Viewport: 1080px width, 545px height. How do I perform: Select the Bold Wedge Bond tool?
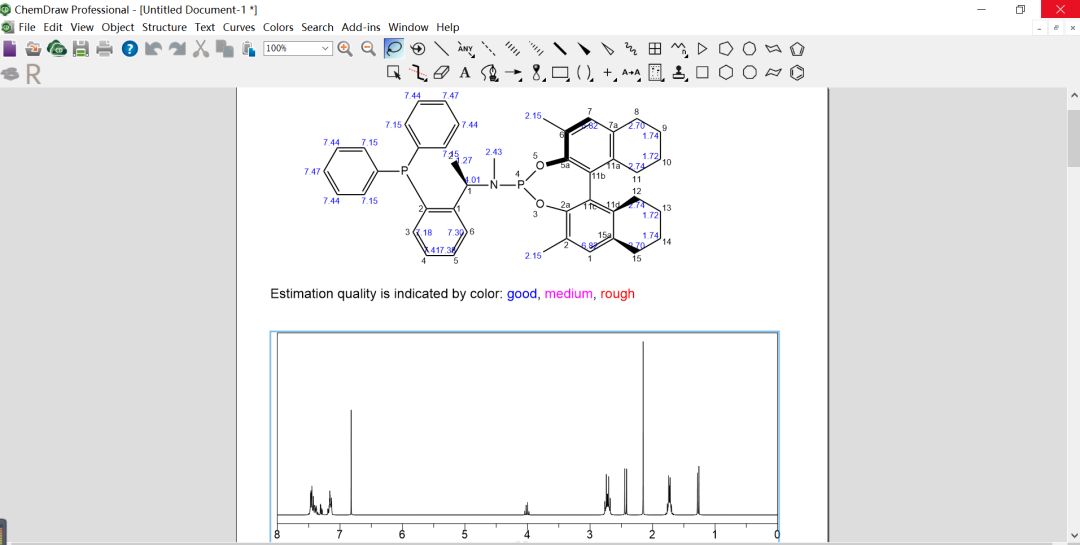tap(583, 49)
